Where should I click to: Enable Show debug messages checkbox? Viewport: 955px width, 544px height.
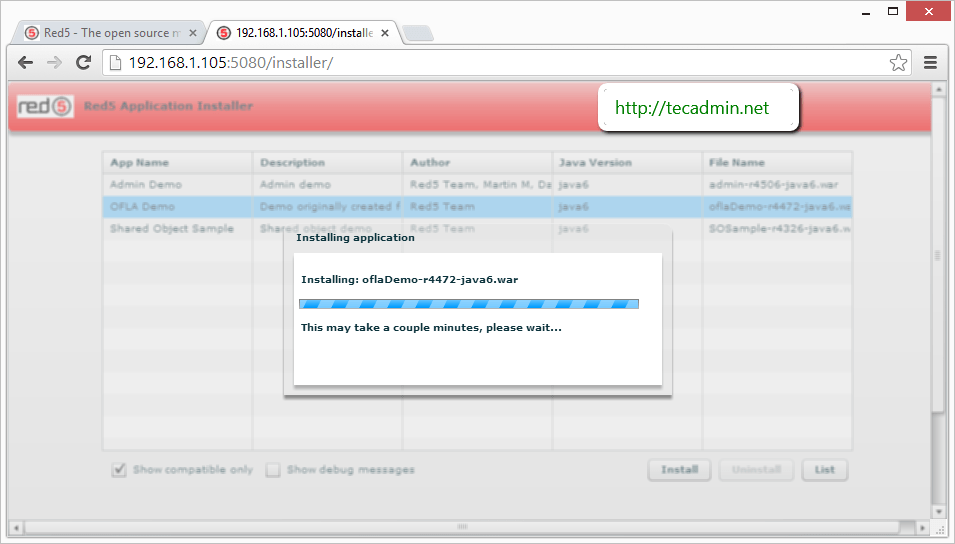273,470
